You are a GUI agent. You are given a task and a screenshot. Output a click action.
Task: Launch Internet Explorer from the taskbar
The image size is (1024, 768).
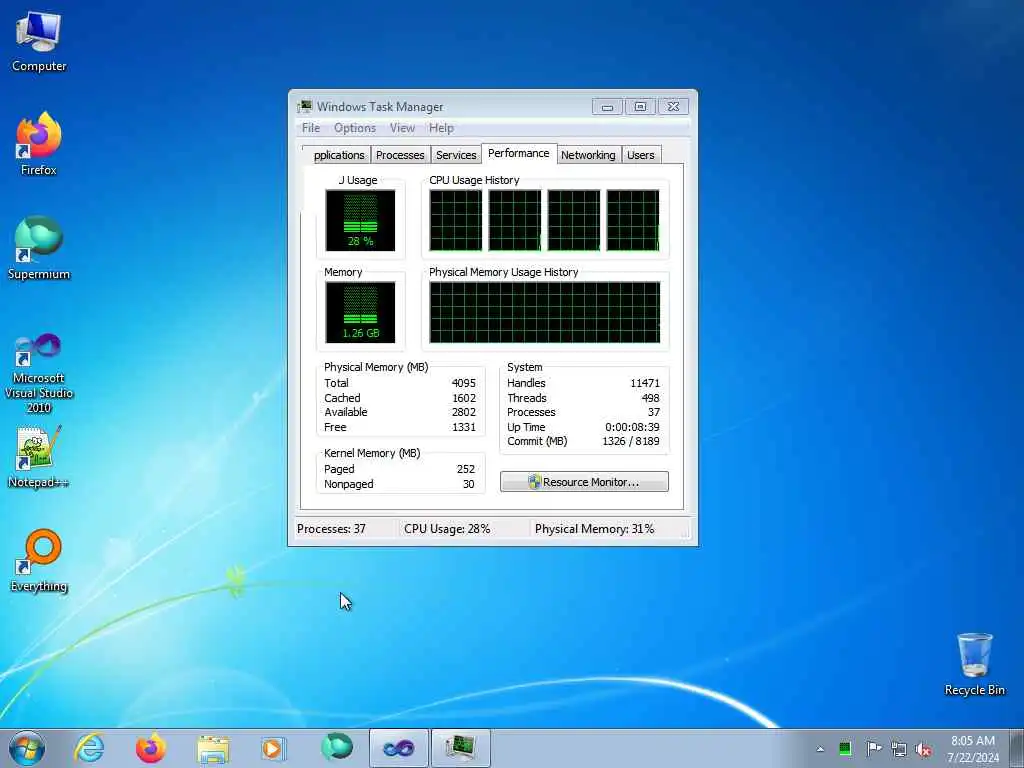pos(89,748)
